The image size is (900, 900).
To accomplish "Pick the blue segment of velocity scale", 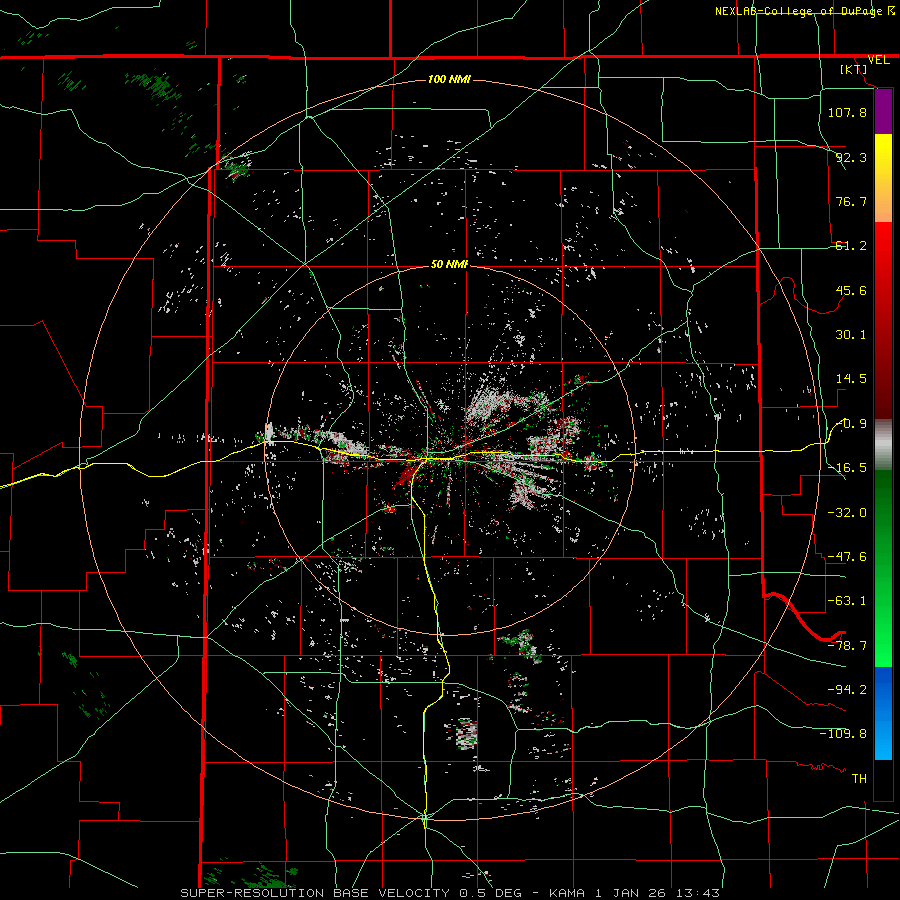I will [x=883, y=713].
